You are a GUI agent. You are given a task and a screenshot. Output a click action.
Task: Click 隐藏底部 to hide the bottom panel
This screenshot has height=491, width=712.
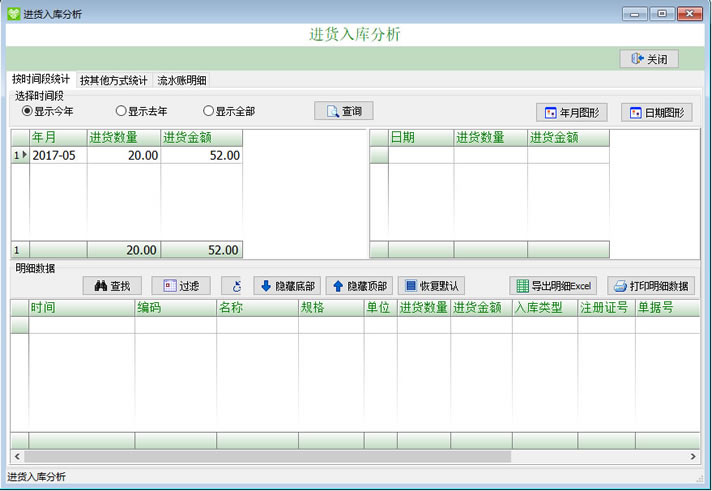click(x=287, y=286)
